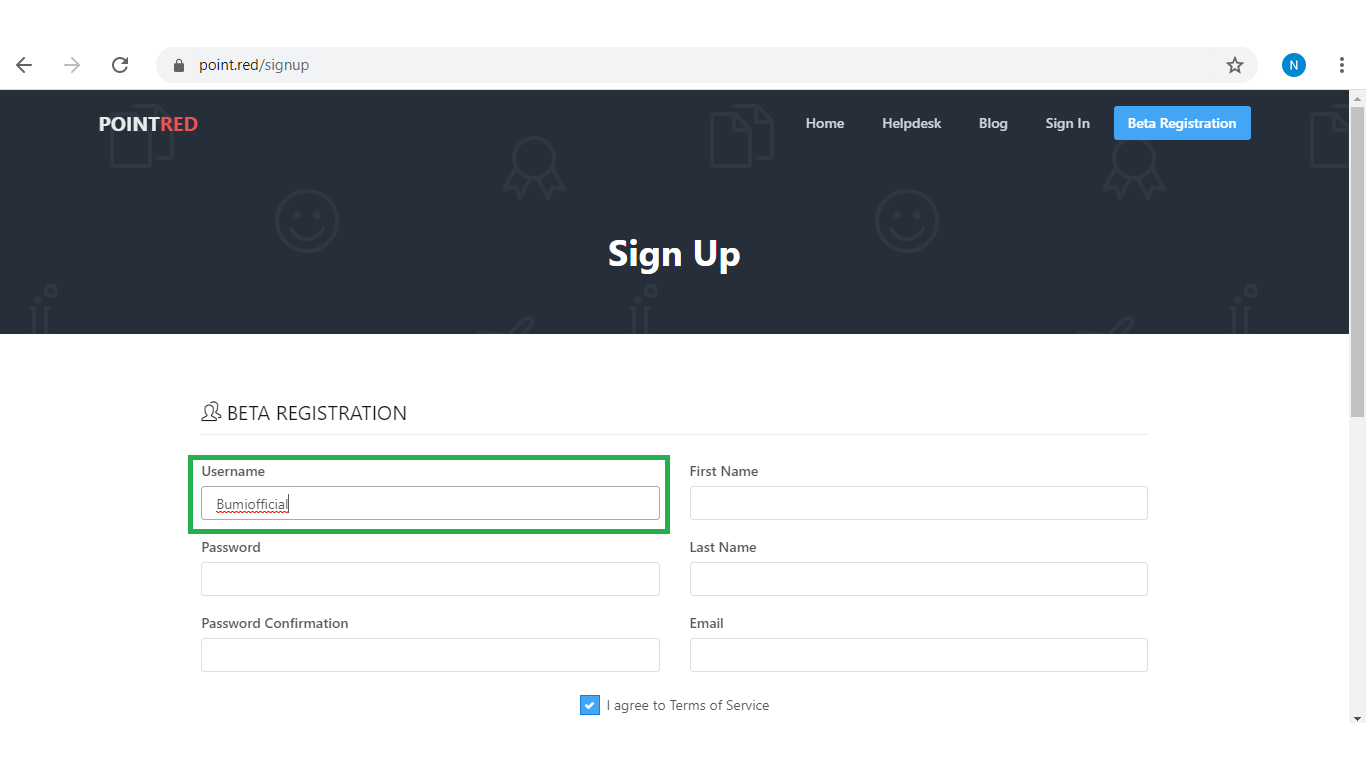Select the First Name input field
The width and height of the screenshot is (1366, 768).
(x=918, y=503)
